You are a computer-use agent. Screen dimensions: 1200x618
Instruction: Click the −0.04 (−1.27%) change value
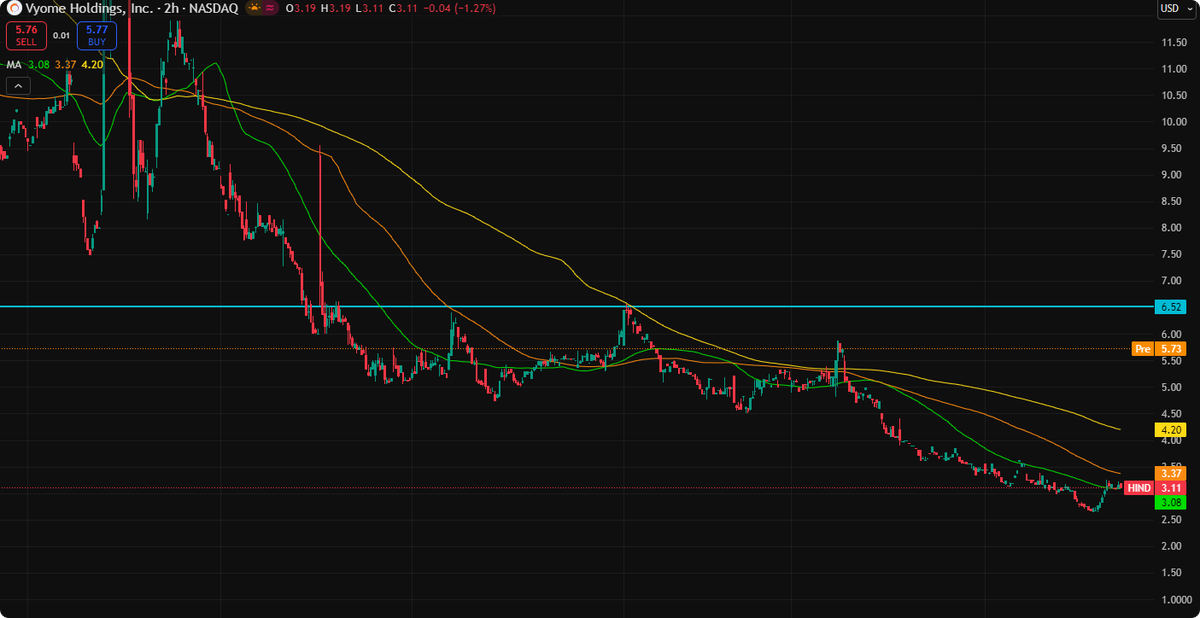click(x=460, y=8)
